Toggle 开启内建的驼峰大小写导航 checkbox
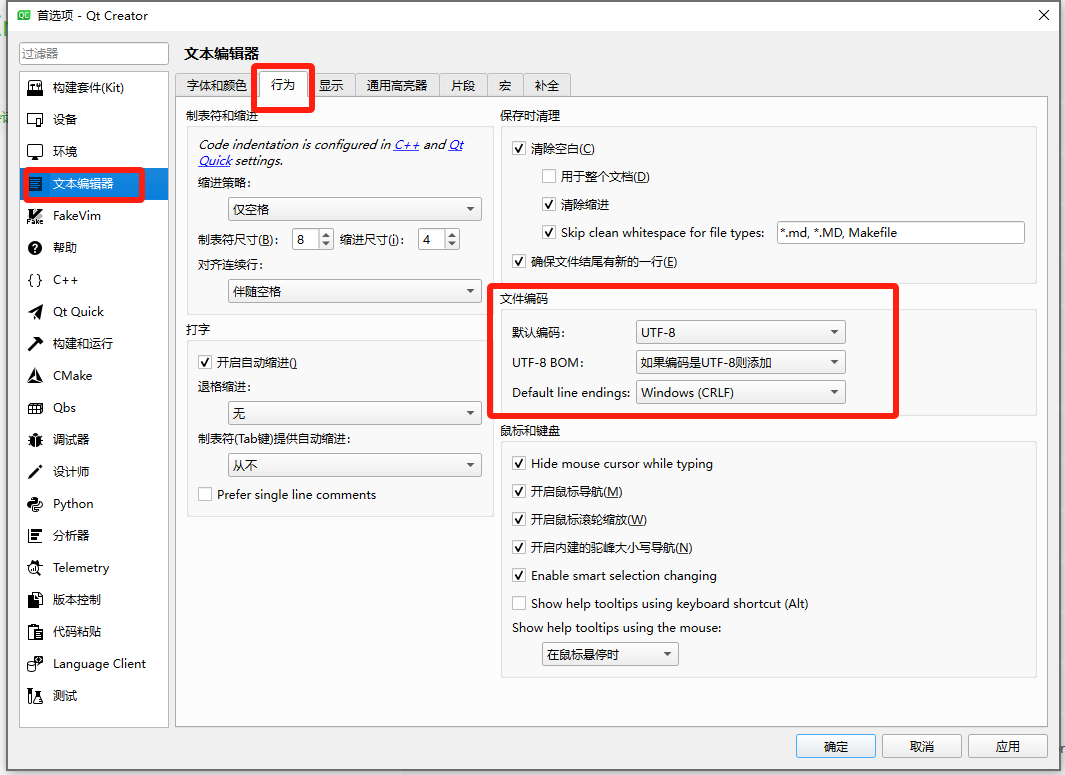 (x=519, y=547)
